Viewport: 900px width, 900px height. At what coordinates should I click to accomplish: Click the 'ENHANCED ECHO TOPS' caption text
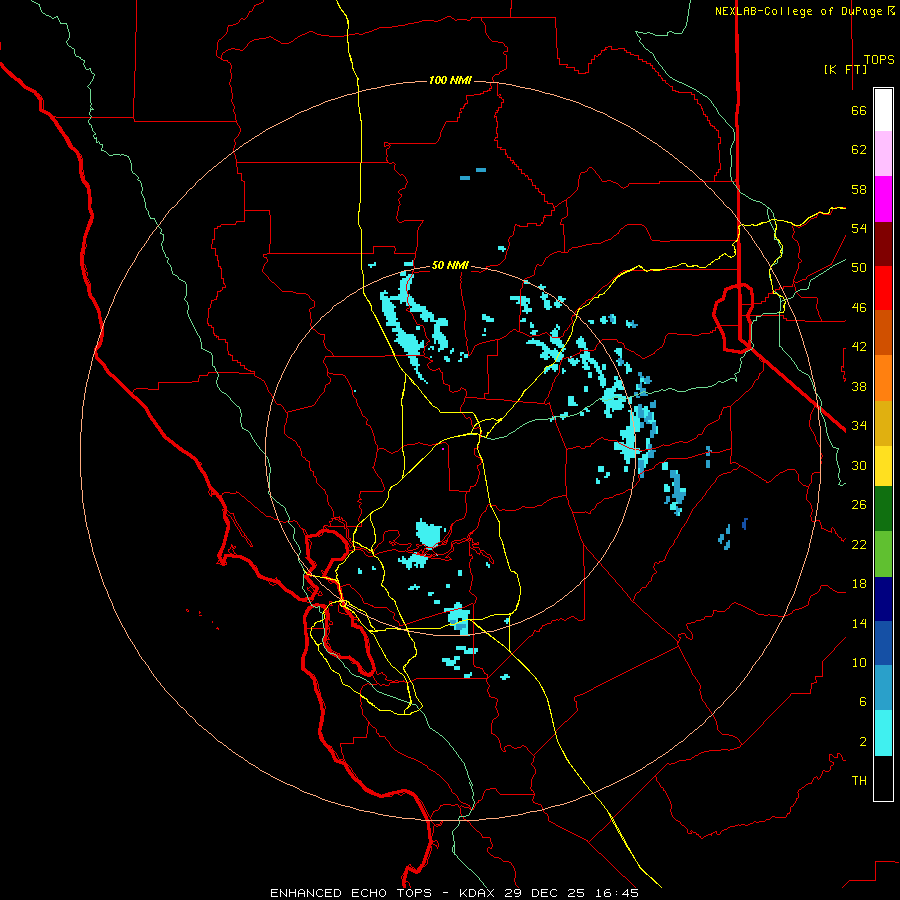(351, 893)
